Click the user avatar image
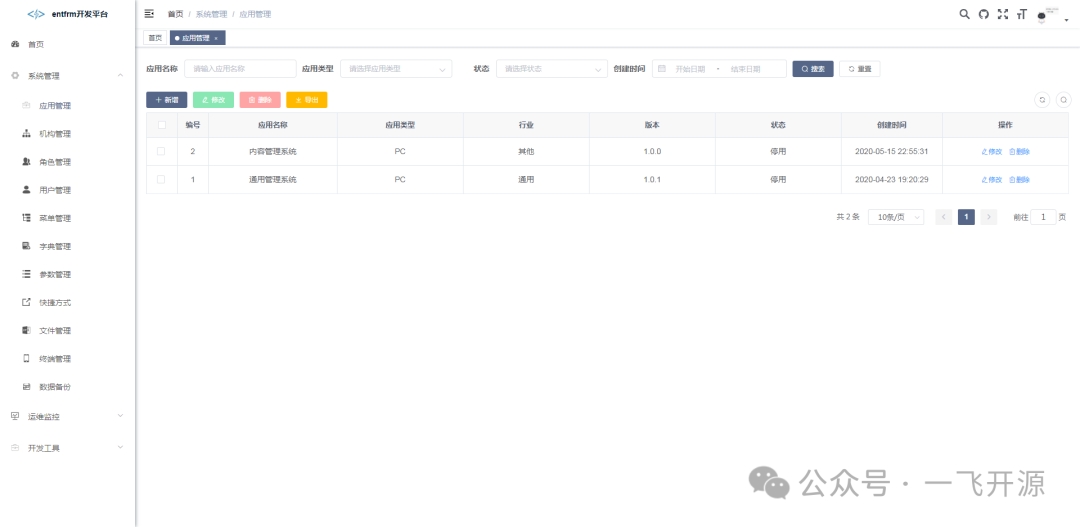Image resolution: width=1080 pixels, height=527 pixels. (x=1047, y=14)
